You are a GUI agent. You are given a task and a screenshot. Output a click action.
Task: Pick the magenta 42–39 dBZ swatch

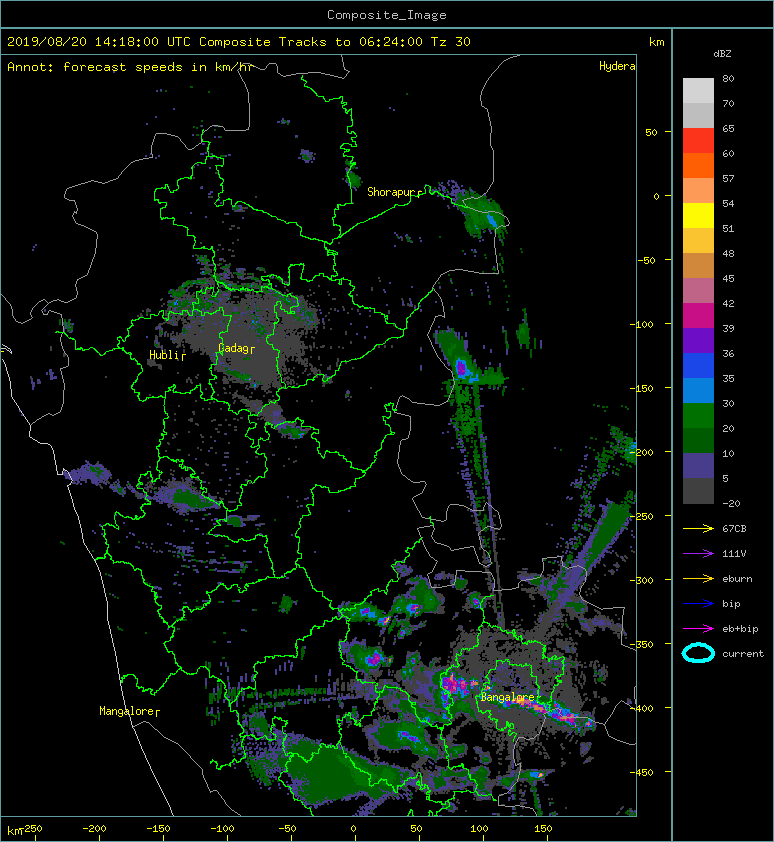[698, 316]
